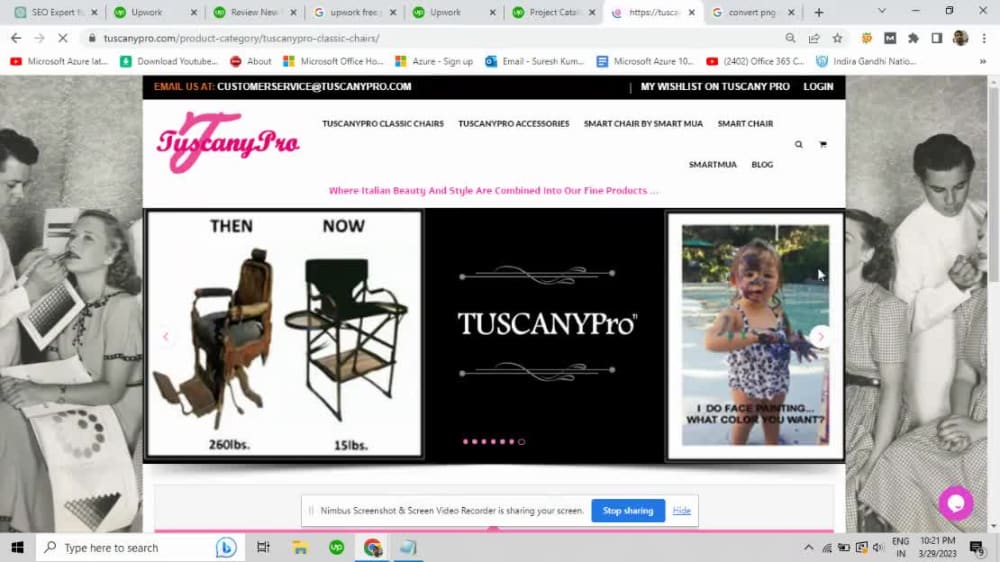Open the shopping cart icon
The image size is (1000, 562).
point(823,144)
